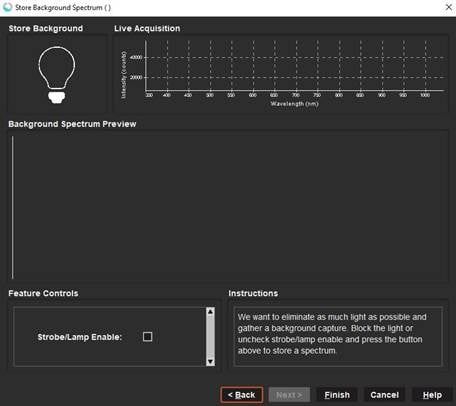Click the Wavelength (nm) axis label
456x406 pixels.
point(294,104)
